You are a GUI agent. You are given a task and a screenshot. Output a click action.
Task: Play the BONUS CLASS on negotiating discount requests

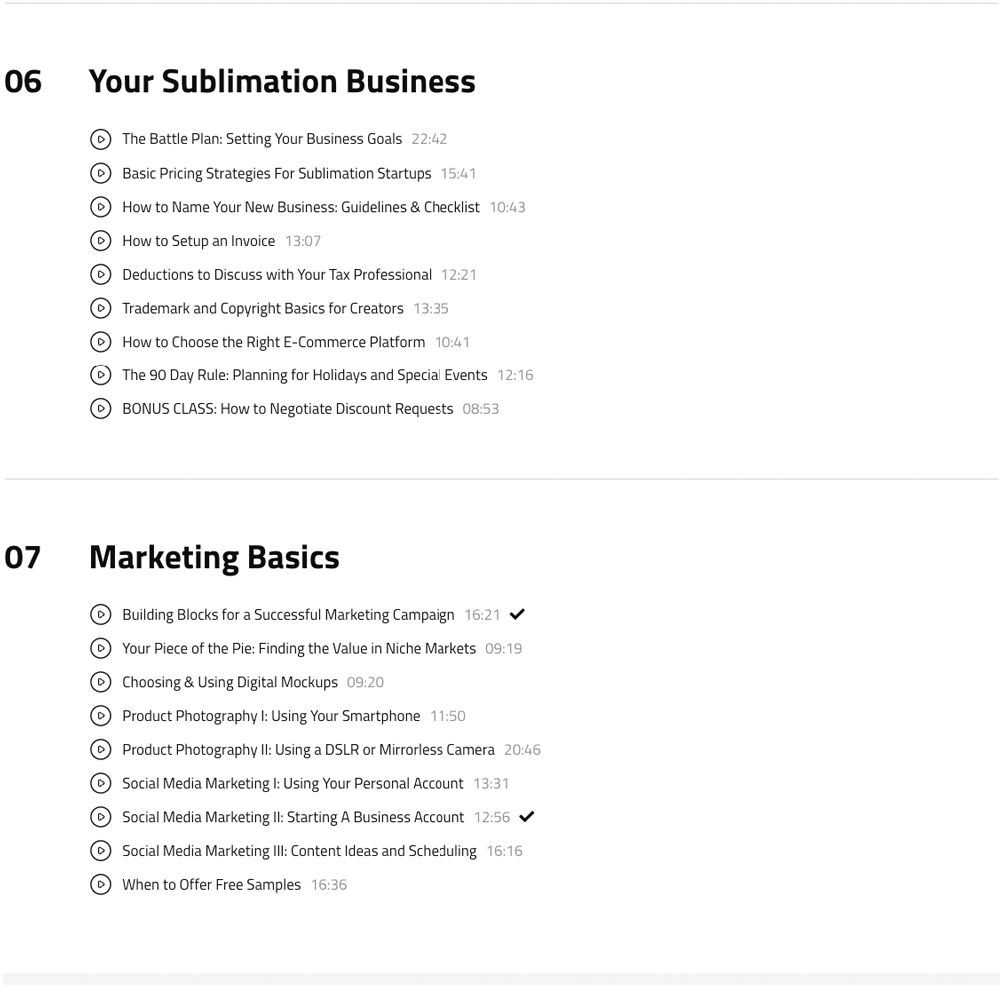tap(100, 408)
